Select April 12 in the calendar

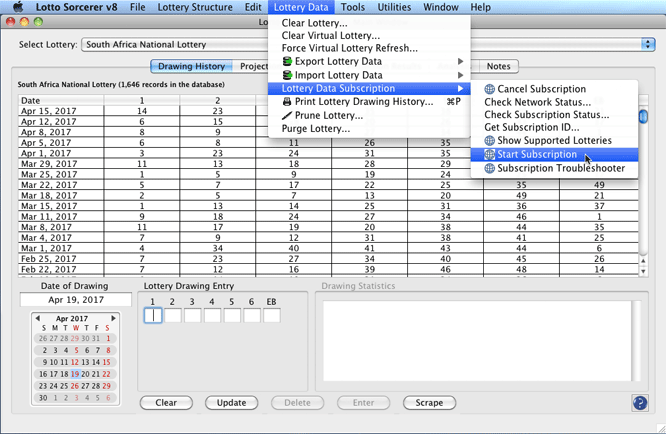click(75, 362)
